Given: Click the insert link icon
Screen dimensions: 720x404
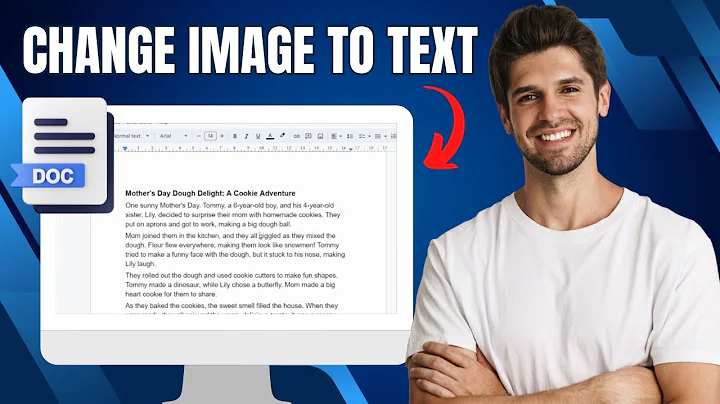Looking at the screenshot, I should 297,136.
